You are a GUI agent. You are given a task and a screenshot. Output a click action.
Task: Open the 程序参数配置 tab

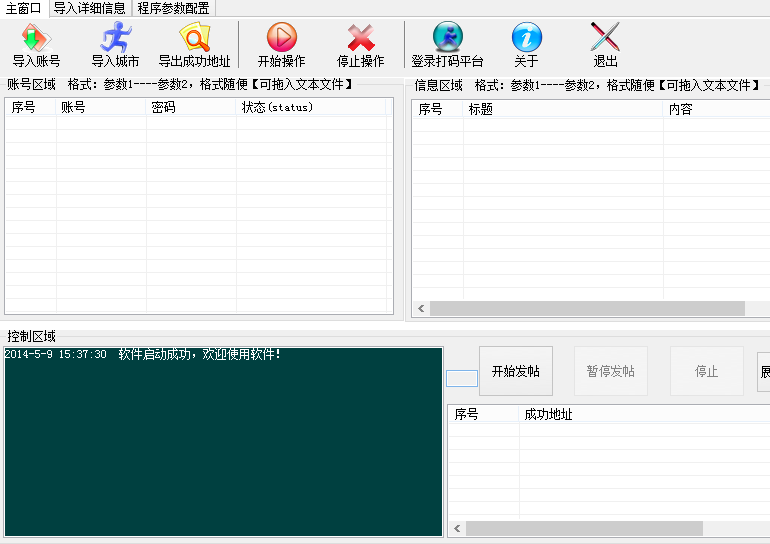coord(173,8)
